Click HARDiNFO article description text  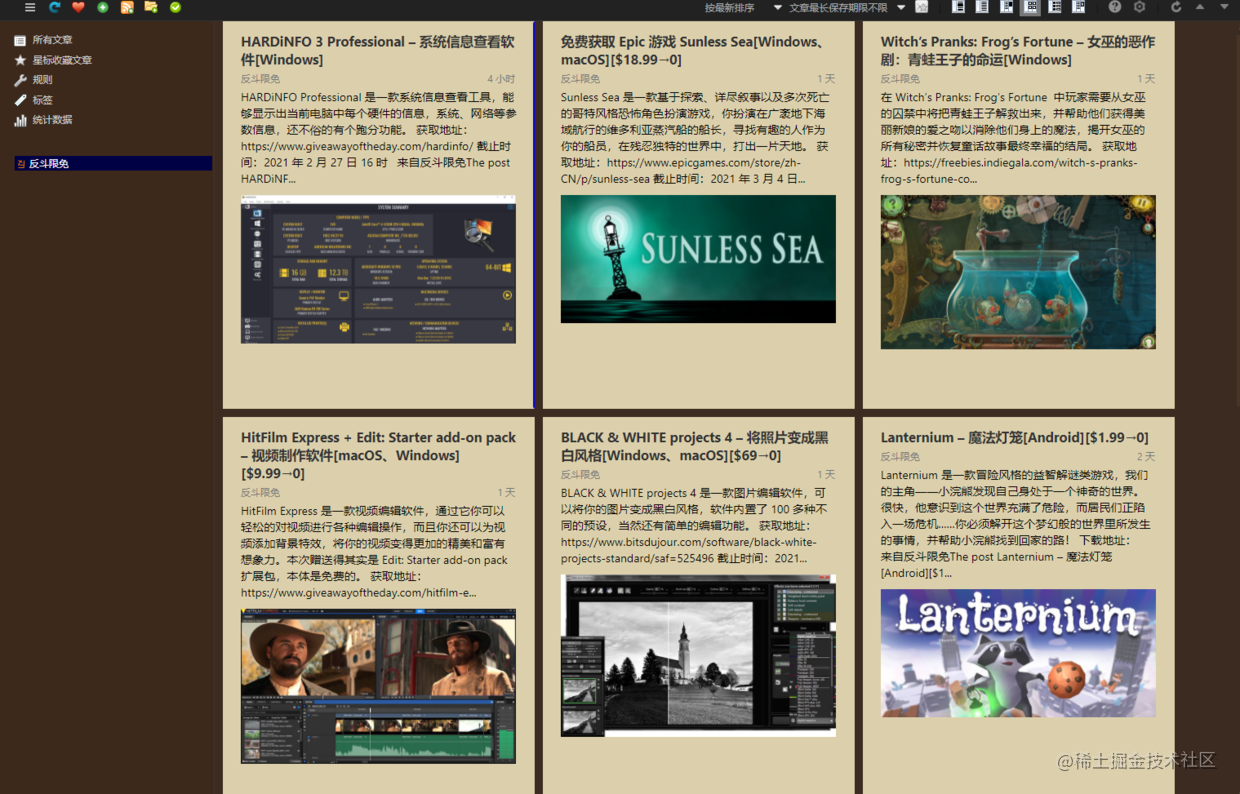[378, 138]
